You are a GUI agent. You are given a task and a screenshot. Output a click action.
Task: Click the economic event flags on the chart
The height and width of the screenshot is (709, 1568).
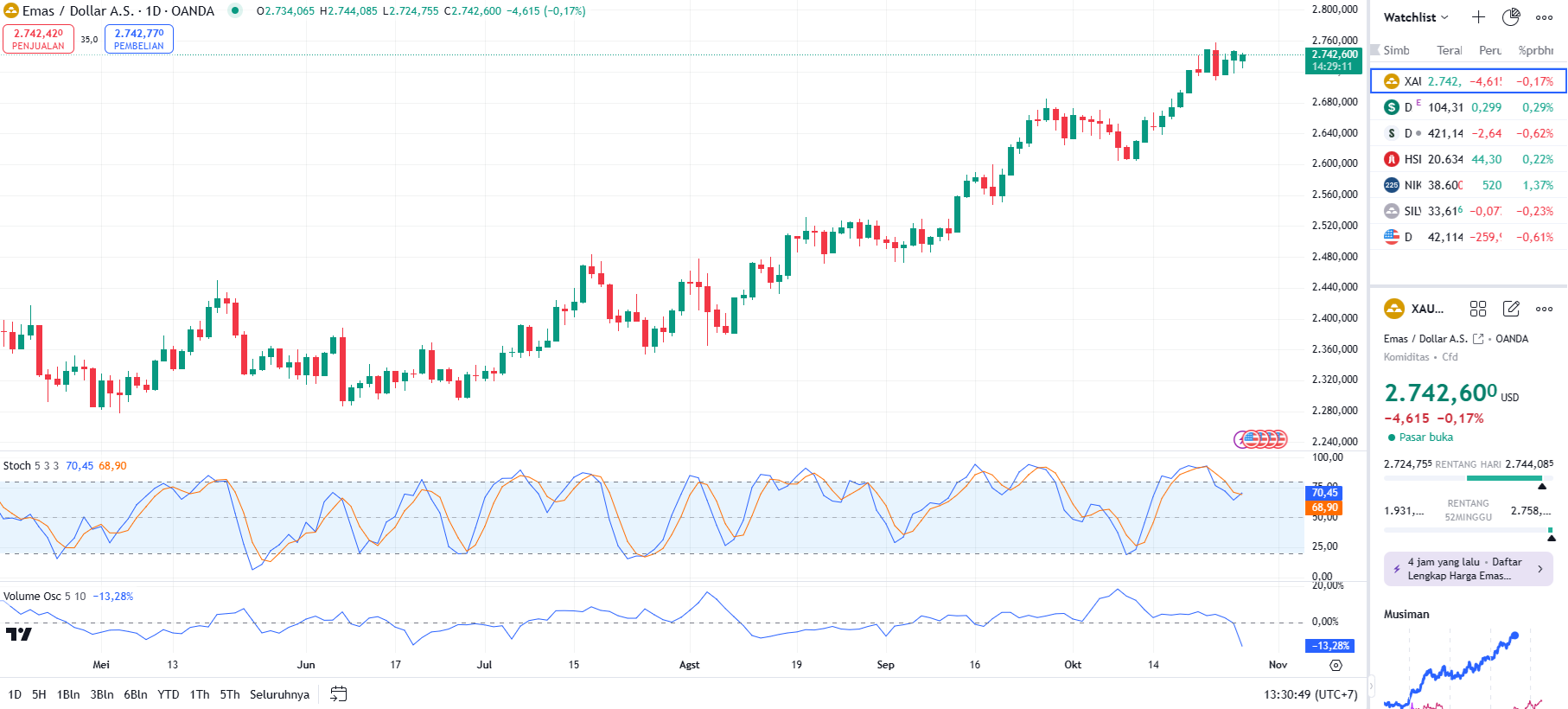1261,439
